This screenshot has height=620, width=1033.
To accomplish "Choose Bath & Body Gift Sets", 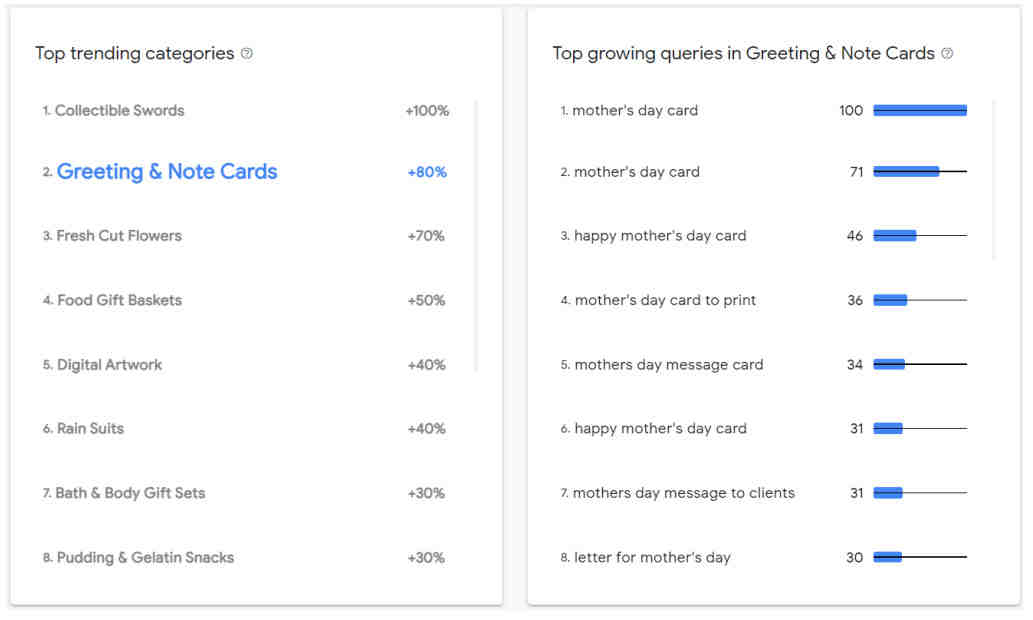I will pos(130,493).
